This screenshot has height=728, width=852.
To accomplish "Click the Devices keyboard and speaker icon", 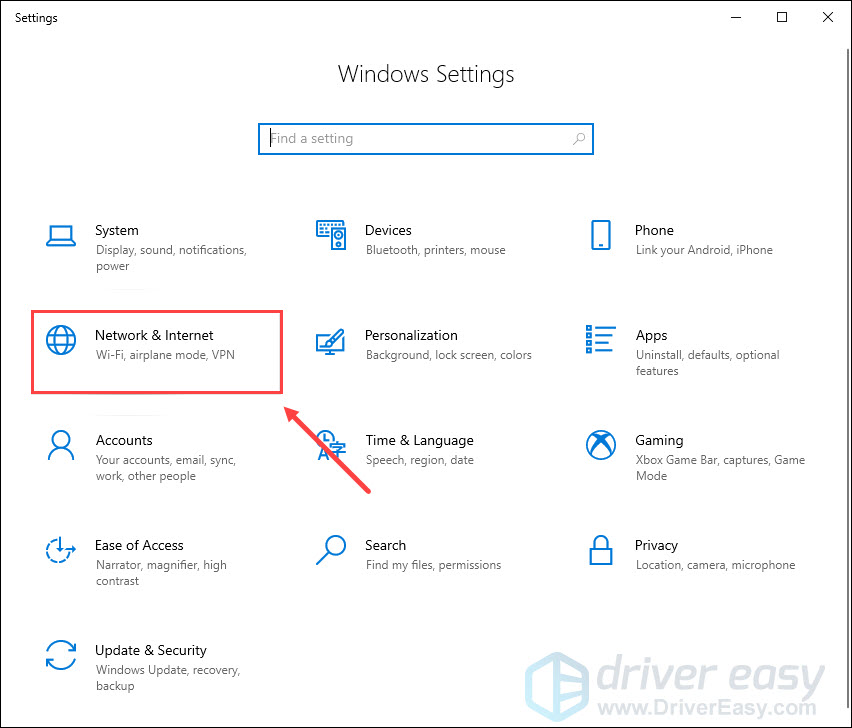I will (x=331, y=235).
